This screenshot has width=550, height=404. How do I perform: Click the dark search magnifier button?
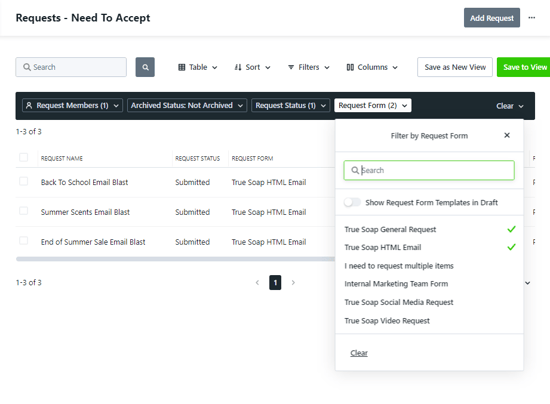[145, 67]
